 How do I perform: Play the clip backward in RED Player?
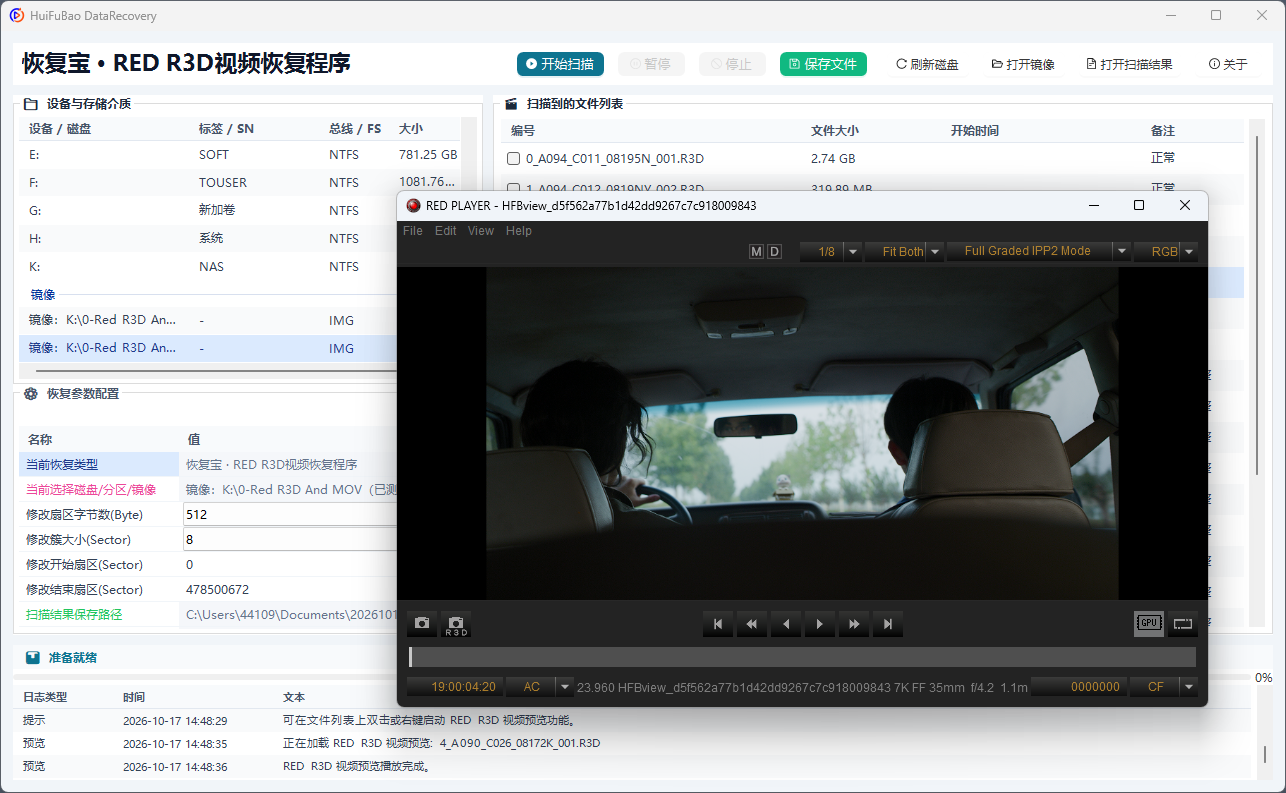(x=786, y=624)
